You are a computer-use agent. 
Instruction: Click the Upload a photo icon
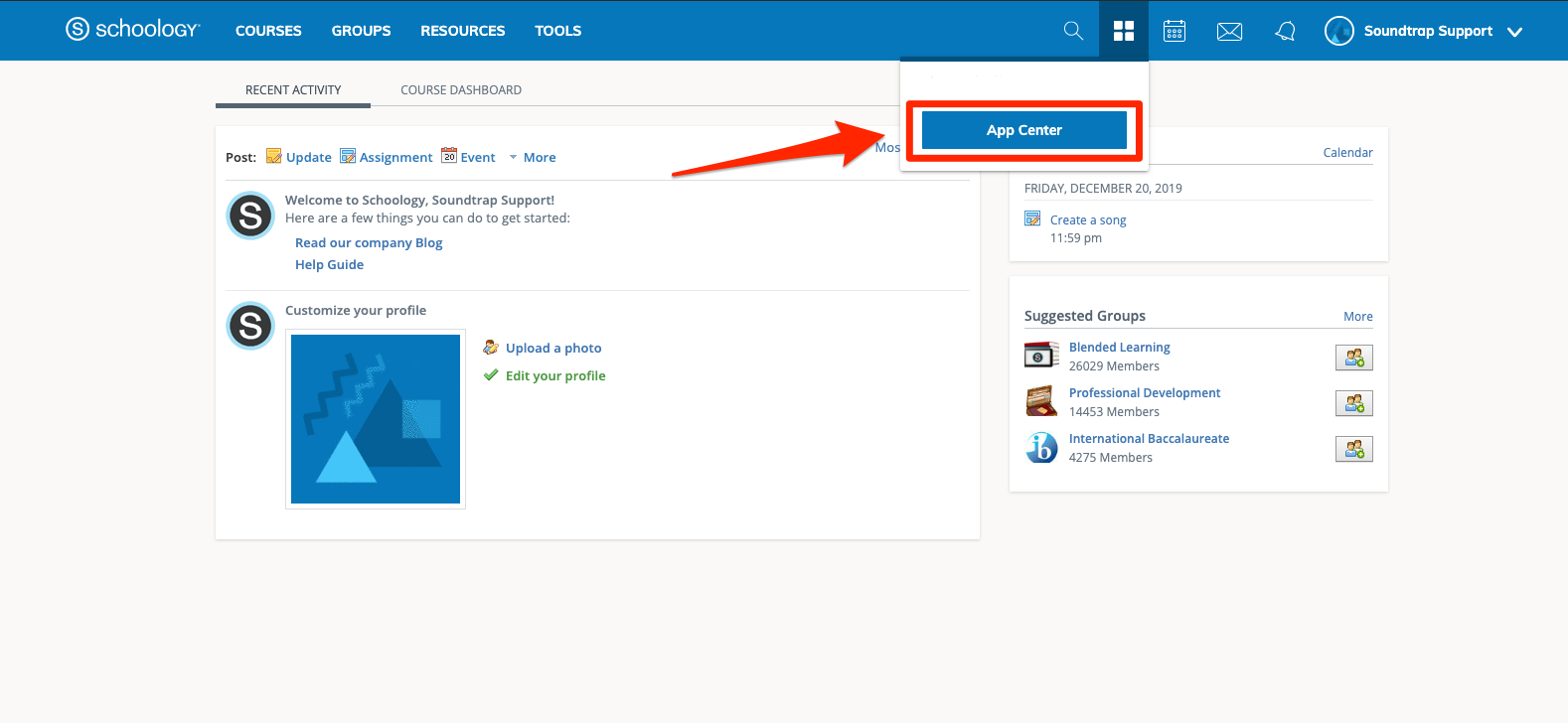point(491,348)
